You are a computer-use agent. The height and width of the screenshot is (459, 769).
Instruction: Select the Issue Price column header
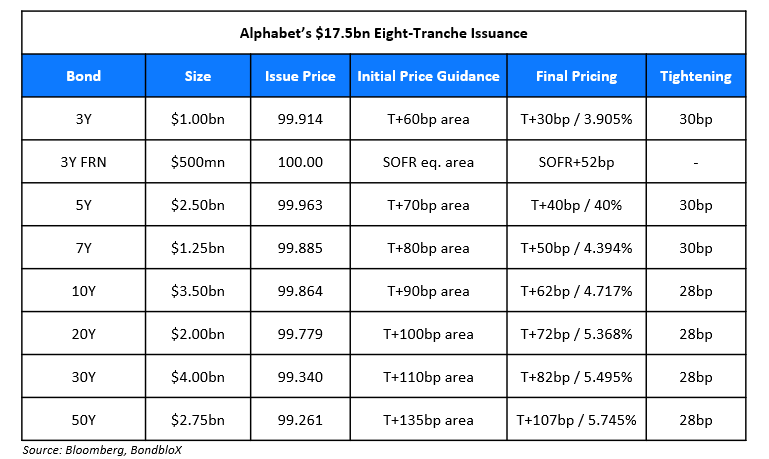(299, 76)
